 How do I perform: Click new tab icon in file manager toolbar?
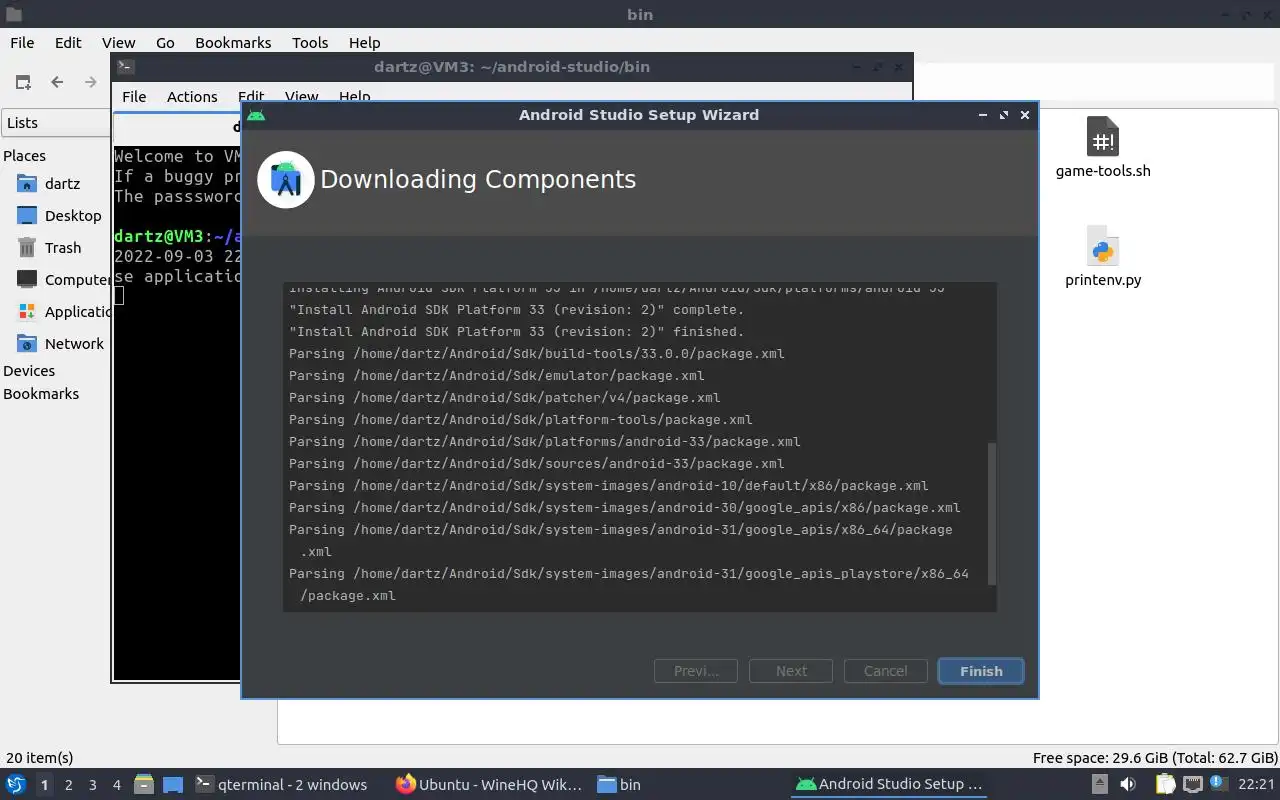click(x=23, y=82)
